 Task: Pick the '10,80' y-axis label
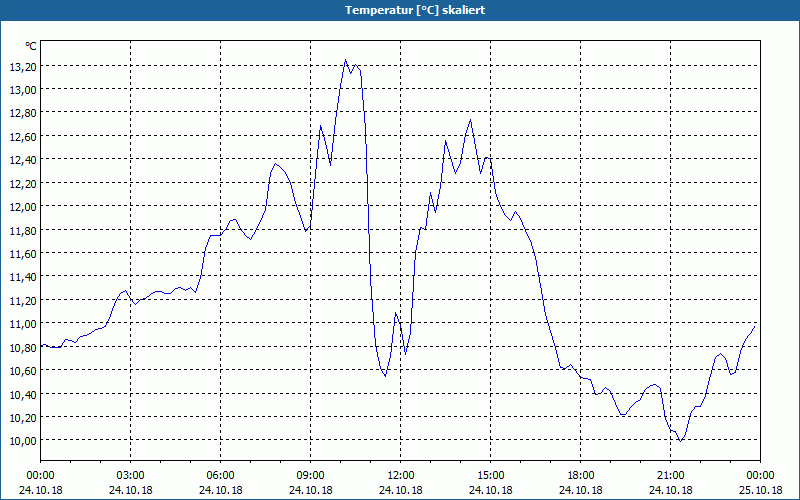point(23,347)
